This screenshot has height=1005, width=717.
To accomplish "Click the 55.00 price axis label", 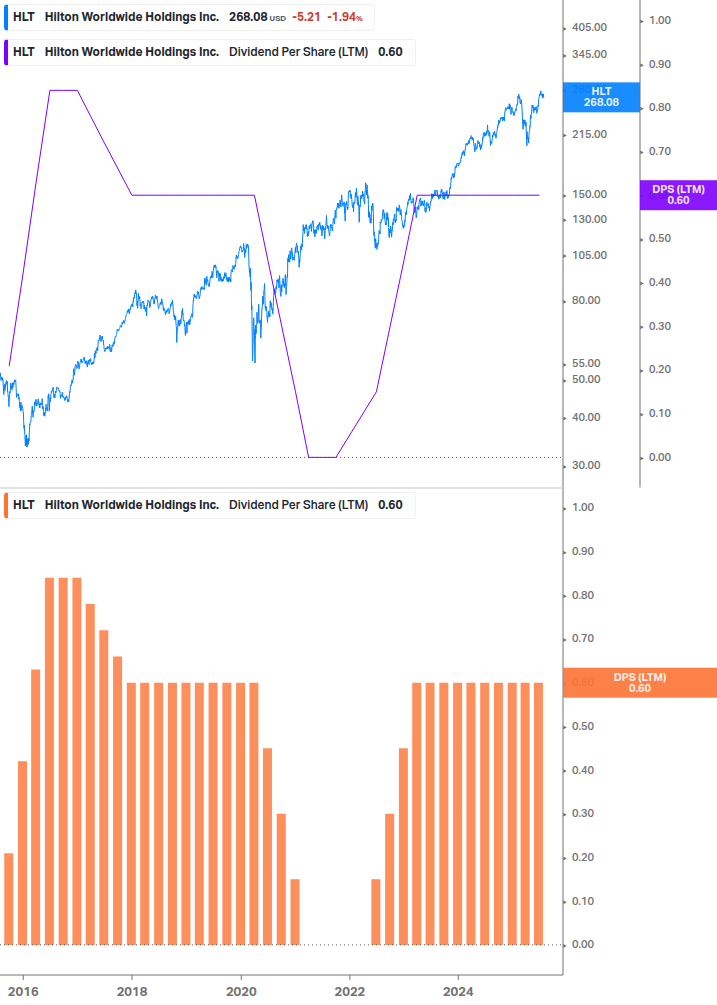I will coord(586,363).
